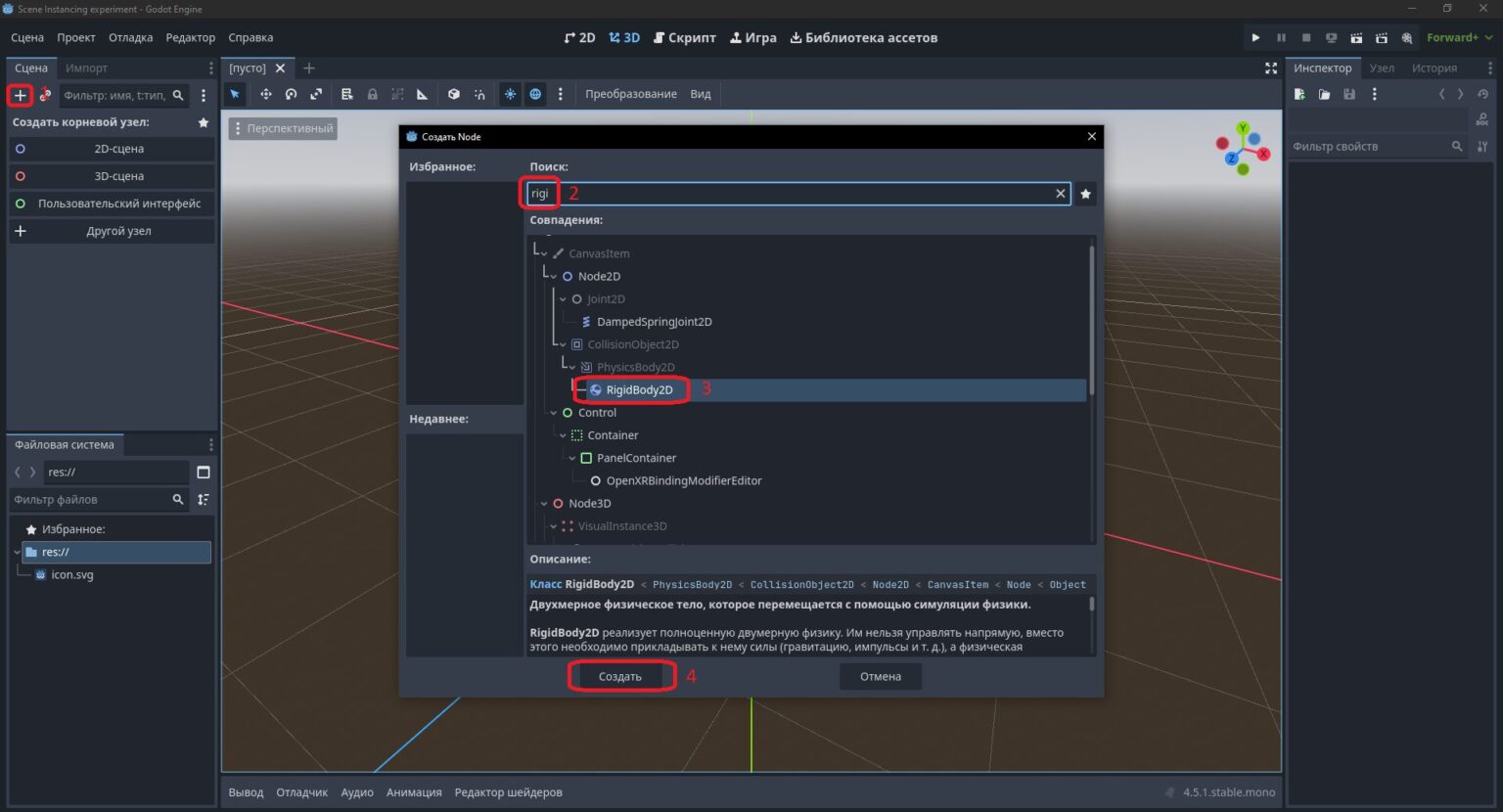Image resolution: width=1503 pixels, height=812 pixels.
Task: Choose 3D-сцена as root node
Action: 112,176
